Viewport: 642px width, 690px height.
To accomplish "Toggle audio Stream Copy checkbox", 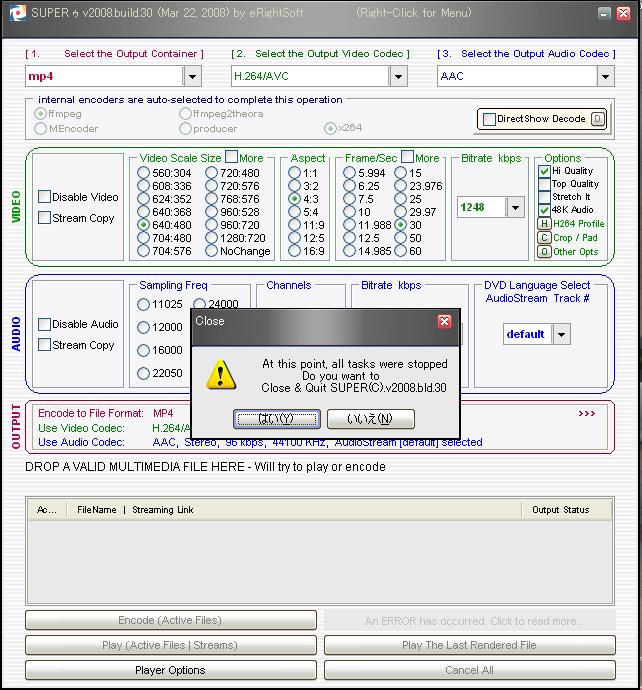I will pyautogui.click(x=44, y=345).
